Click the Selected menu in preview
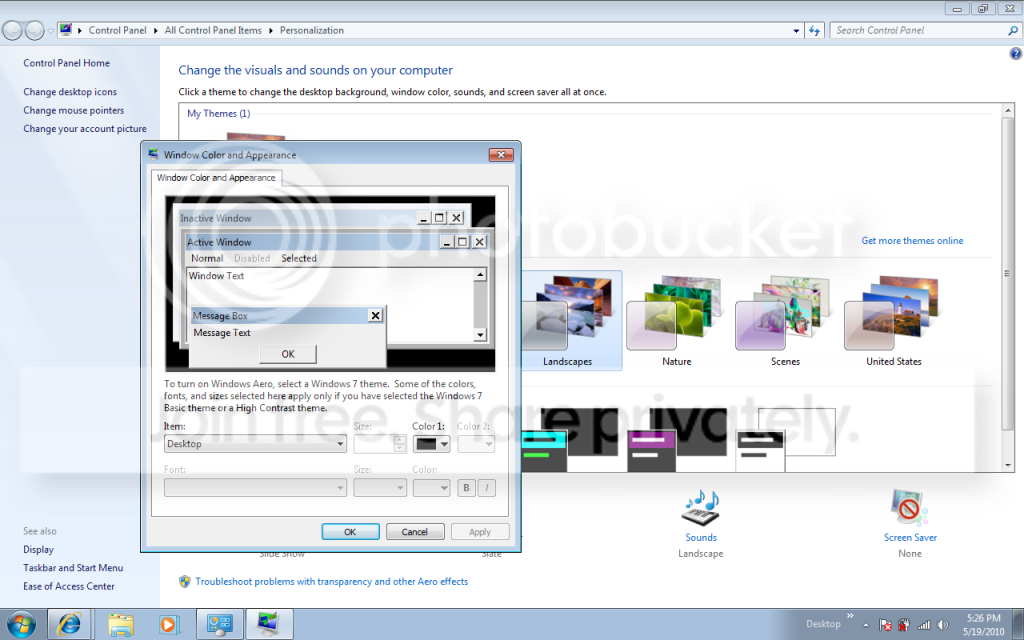 (299, 258)
